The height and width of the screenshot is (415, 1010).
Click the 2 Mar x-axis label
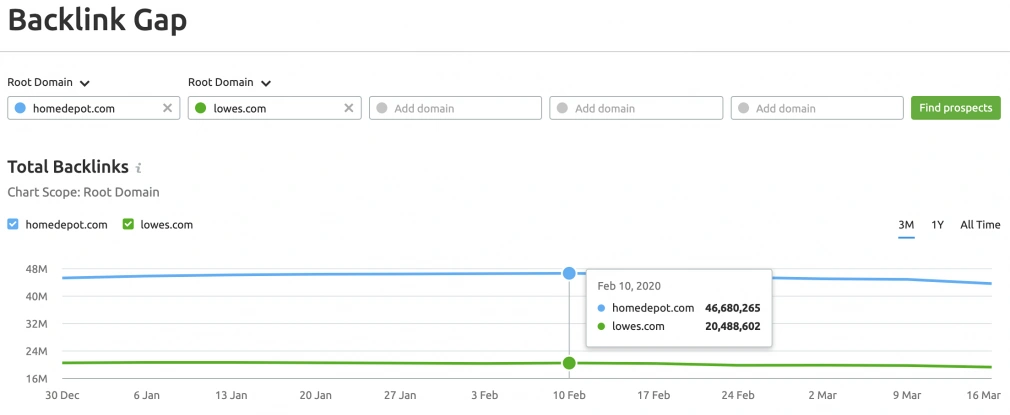click(x=824, y=394)
